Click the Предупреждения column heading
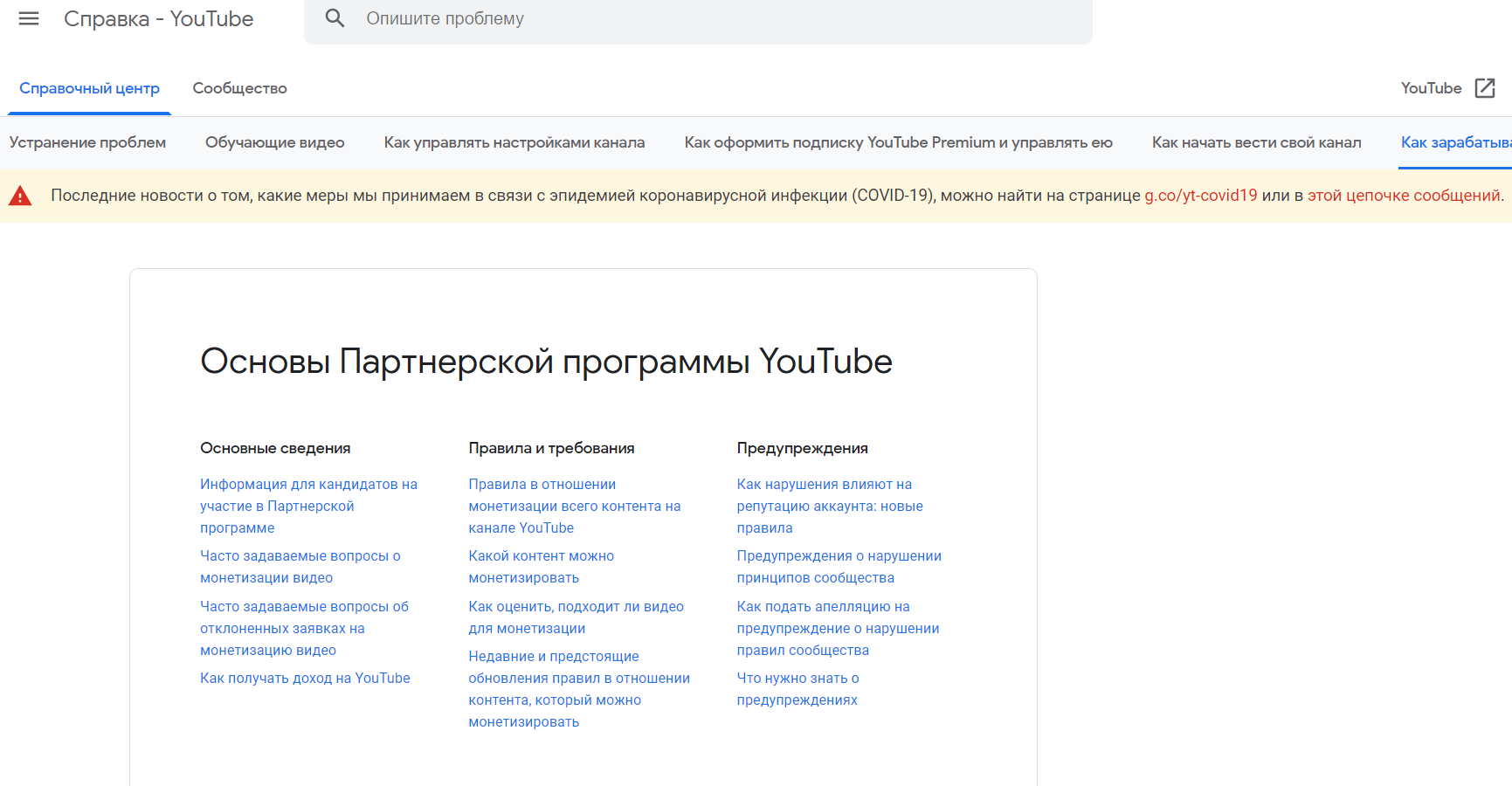This screenshot has height=786, width=1512. click(802, 448)
